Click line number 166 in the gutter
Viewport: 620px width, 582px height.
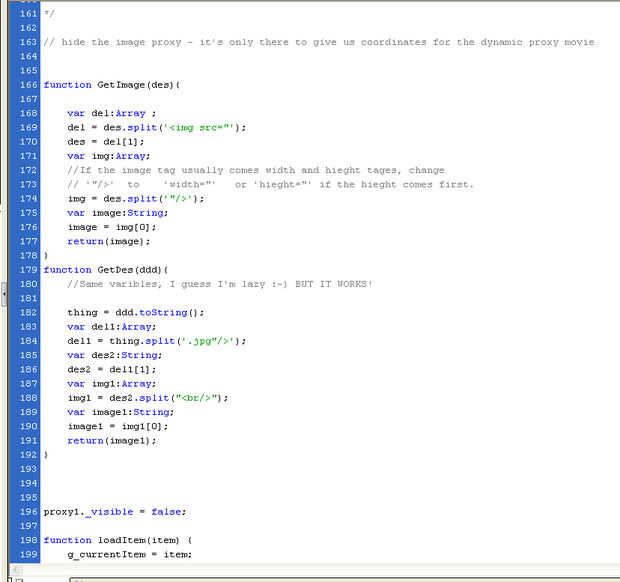click(x=28, y=85)
